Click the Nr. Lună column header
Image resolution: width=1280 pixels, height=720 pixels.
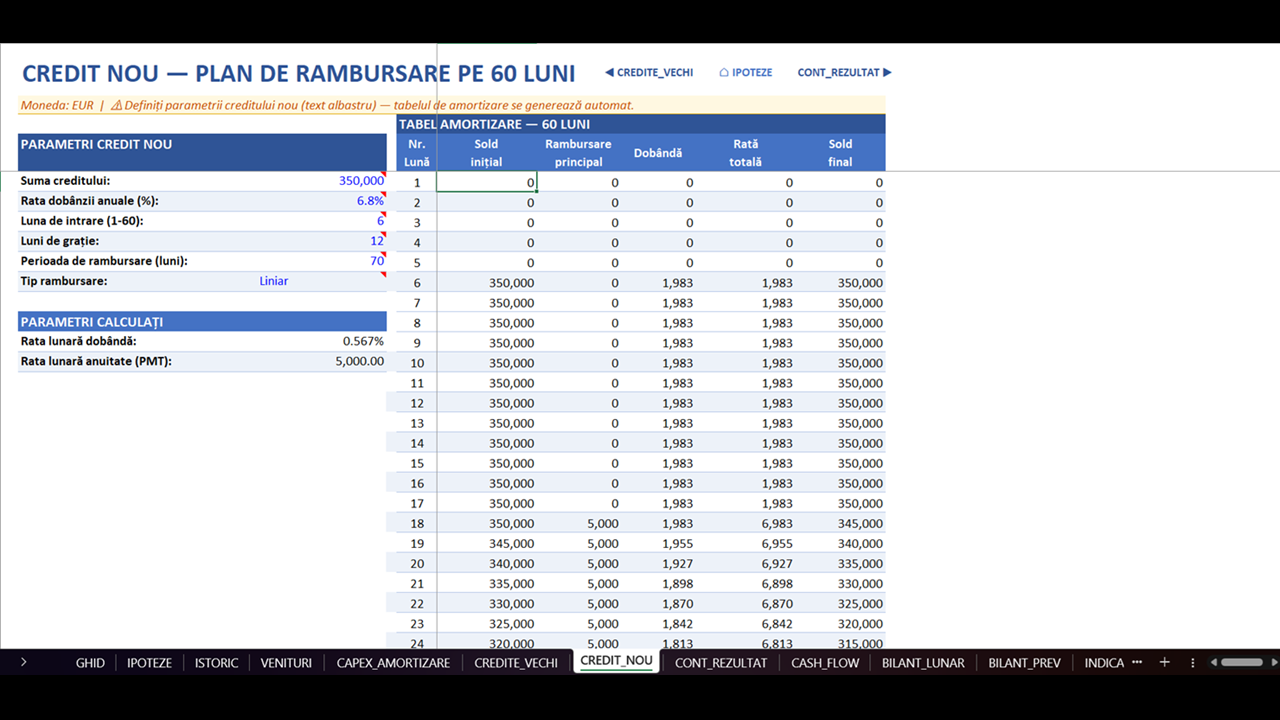pyautogui.click(x=417, y=152)
